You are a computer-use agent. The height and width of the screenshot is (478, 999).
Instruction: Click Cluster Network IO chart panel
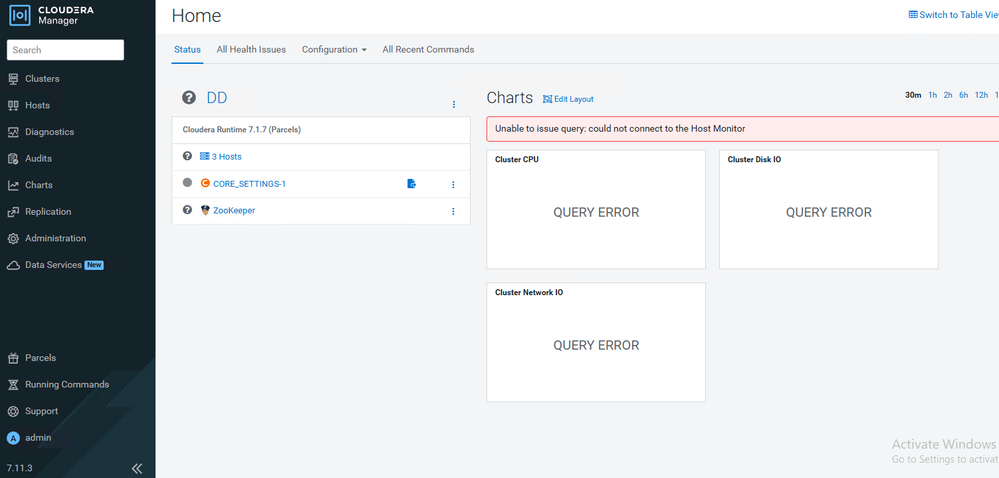point(596,342)
